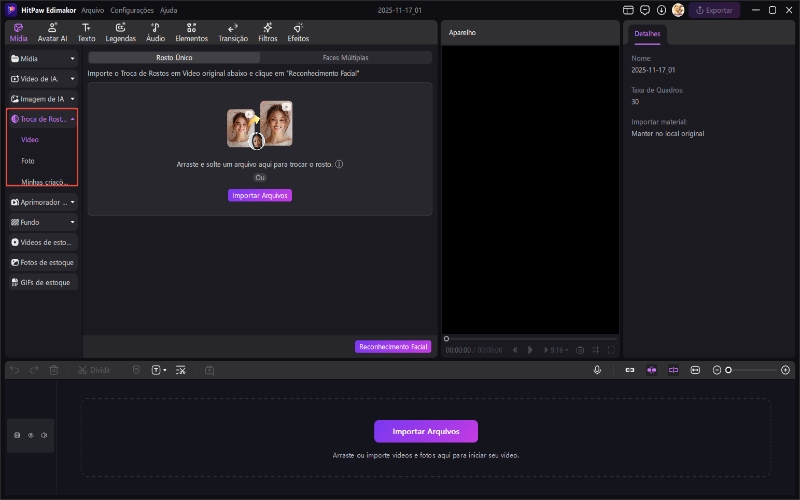Click the timeline zoom slider handle

(x=729, y=370)
